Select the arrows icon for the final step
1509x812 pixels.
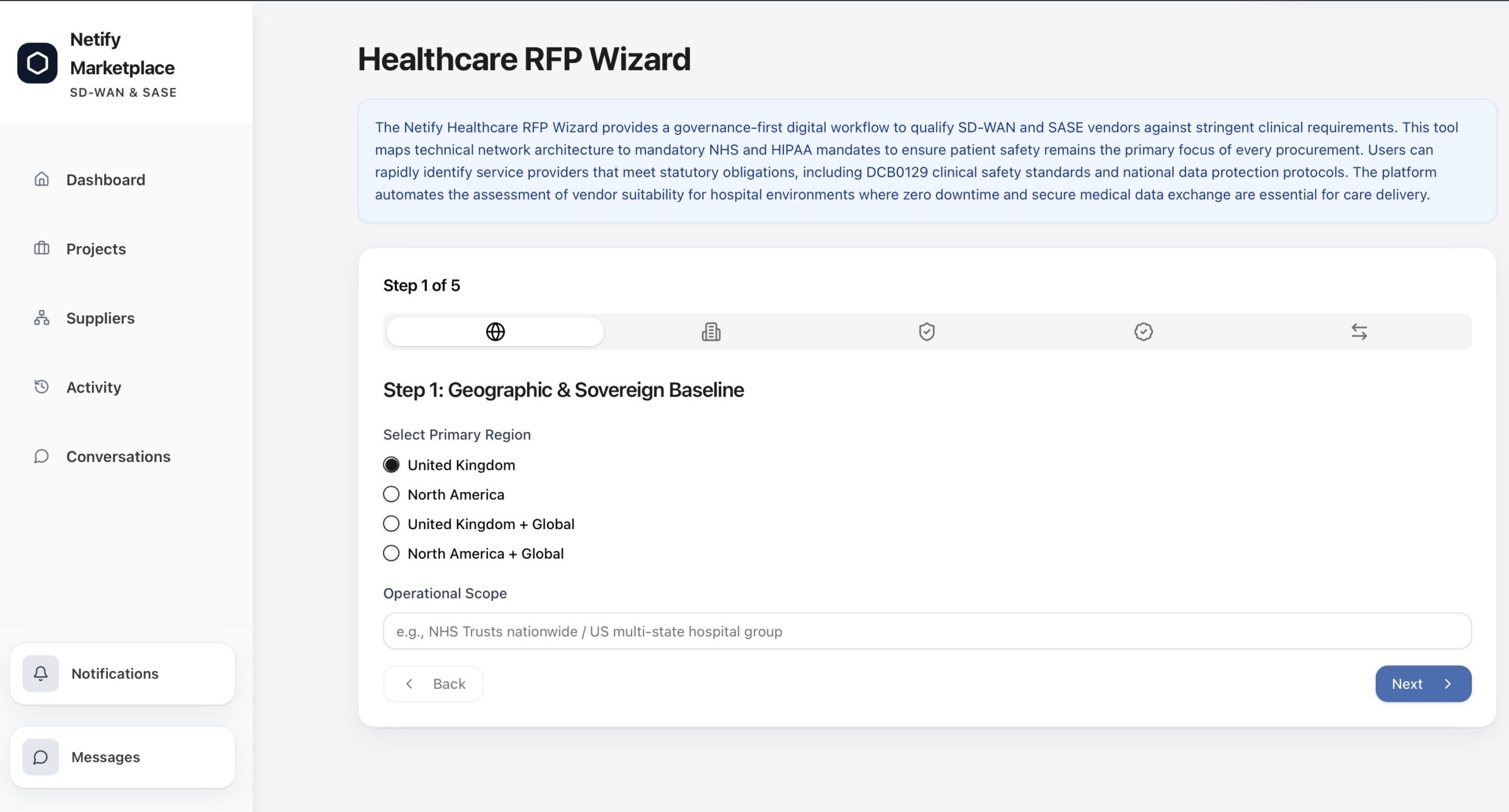[x=1360, y=331]
